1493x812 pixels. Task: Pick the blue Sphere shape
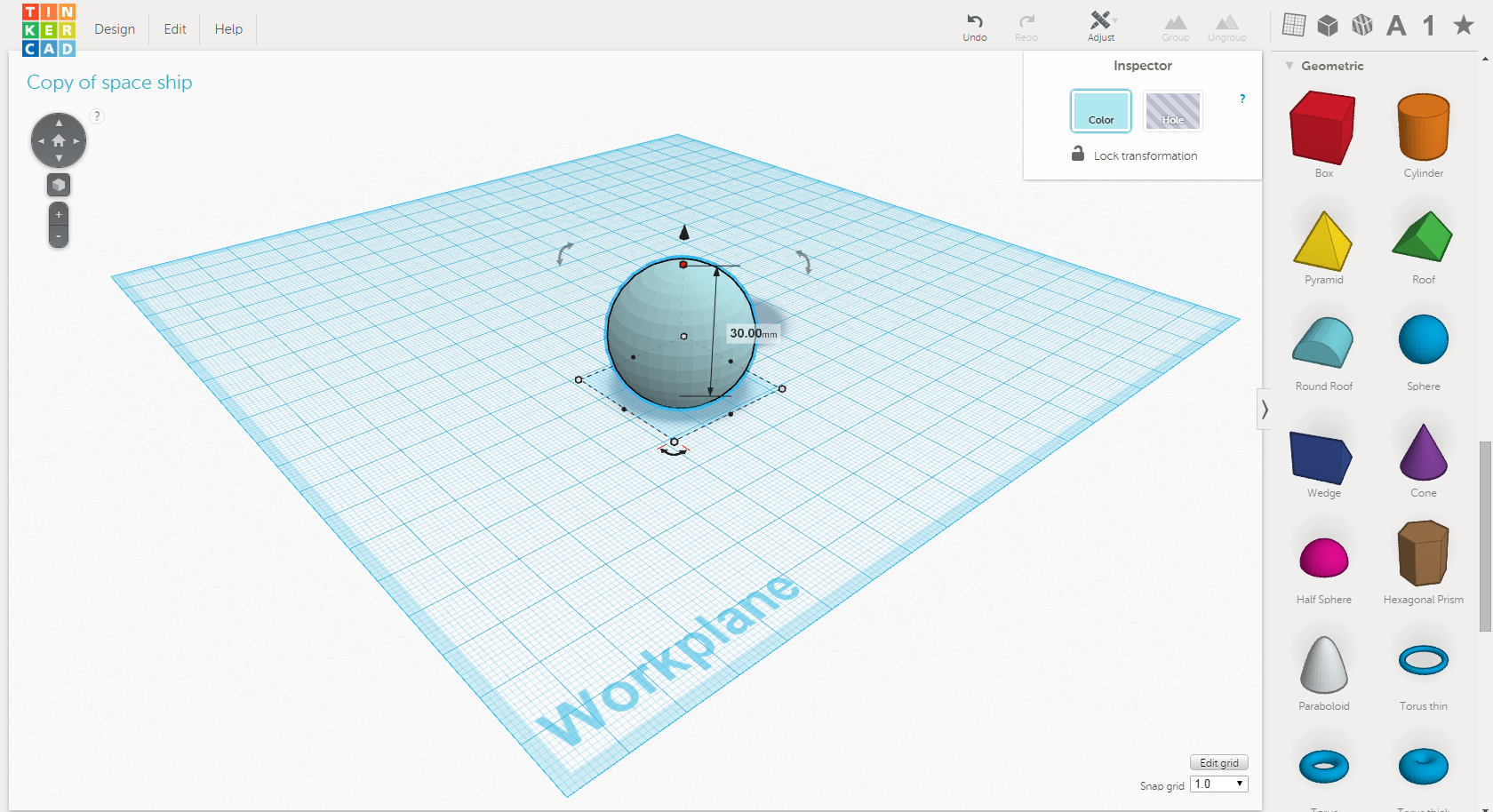point(1424,339)
